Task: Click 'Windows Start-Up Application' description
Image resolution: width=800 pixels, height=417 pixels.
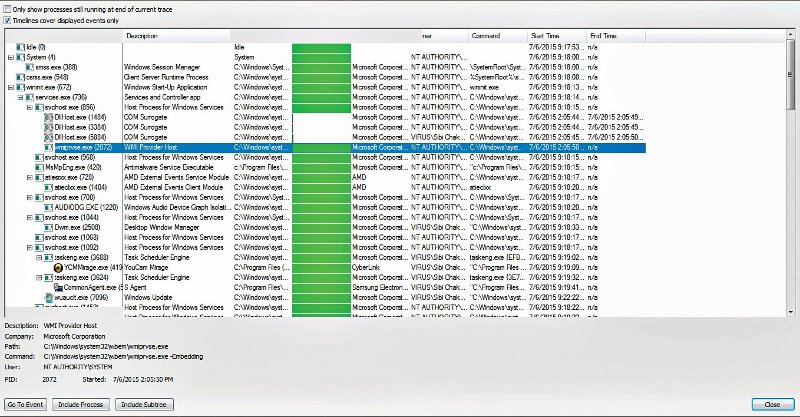Action: 166,87
